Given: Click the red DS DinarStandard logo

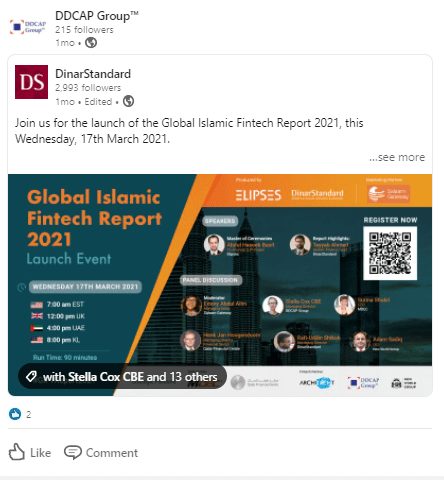Looking at the screenshot, I should [x=31, y=82].
